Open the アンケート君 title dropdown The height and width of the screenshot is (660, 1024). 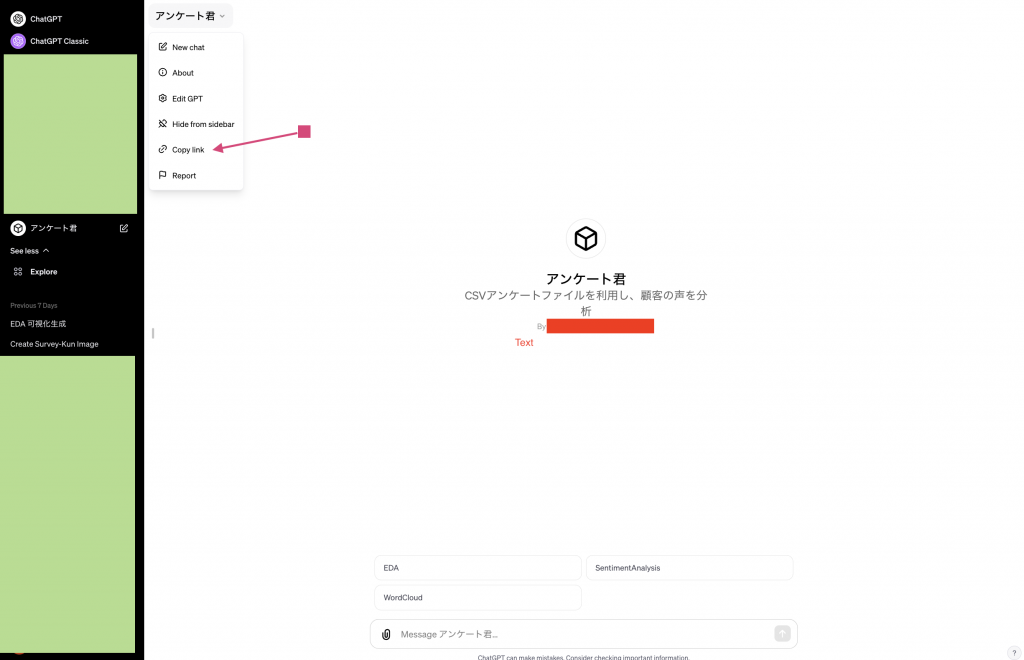[190, 16]
